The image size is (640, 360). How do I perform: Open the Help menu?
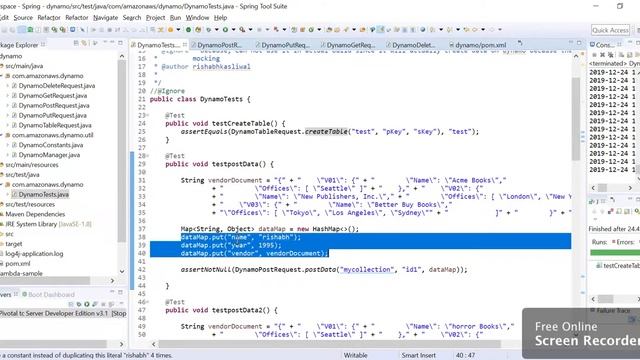tap(220, 18)
